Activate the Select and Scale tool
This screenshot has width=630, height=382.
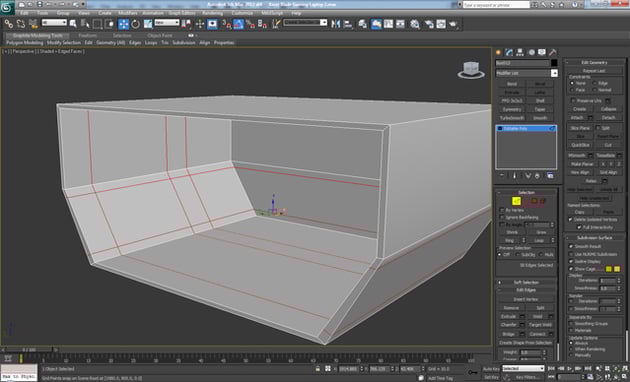click(x=148, y=24)
